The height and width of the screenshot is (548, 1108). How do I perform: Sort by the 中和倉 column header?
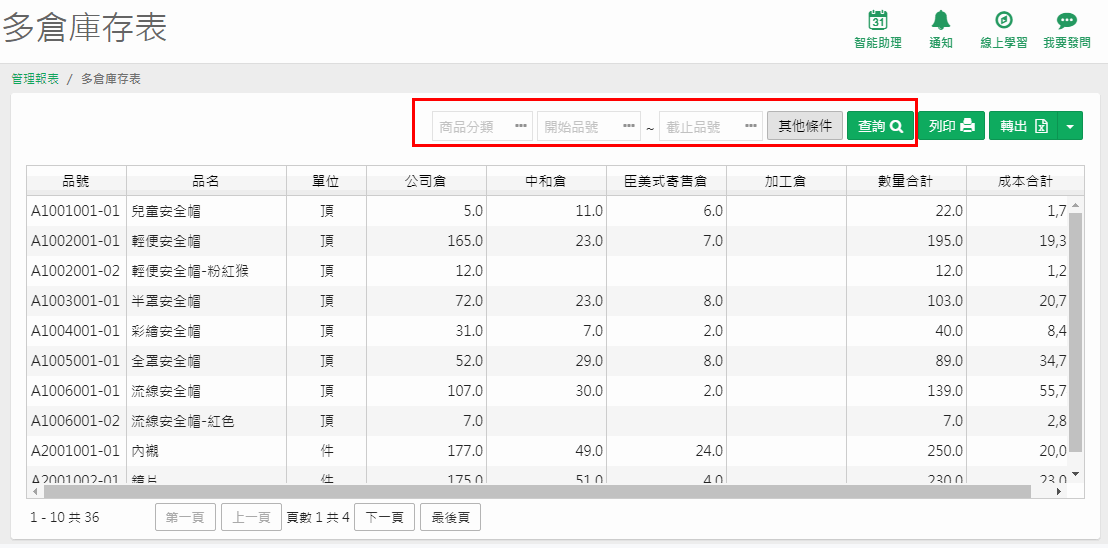pos(546,181)
